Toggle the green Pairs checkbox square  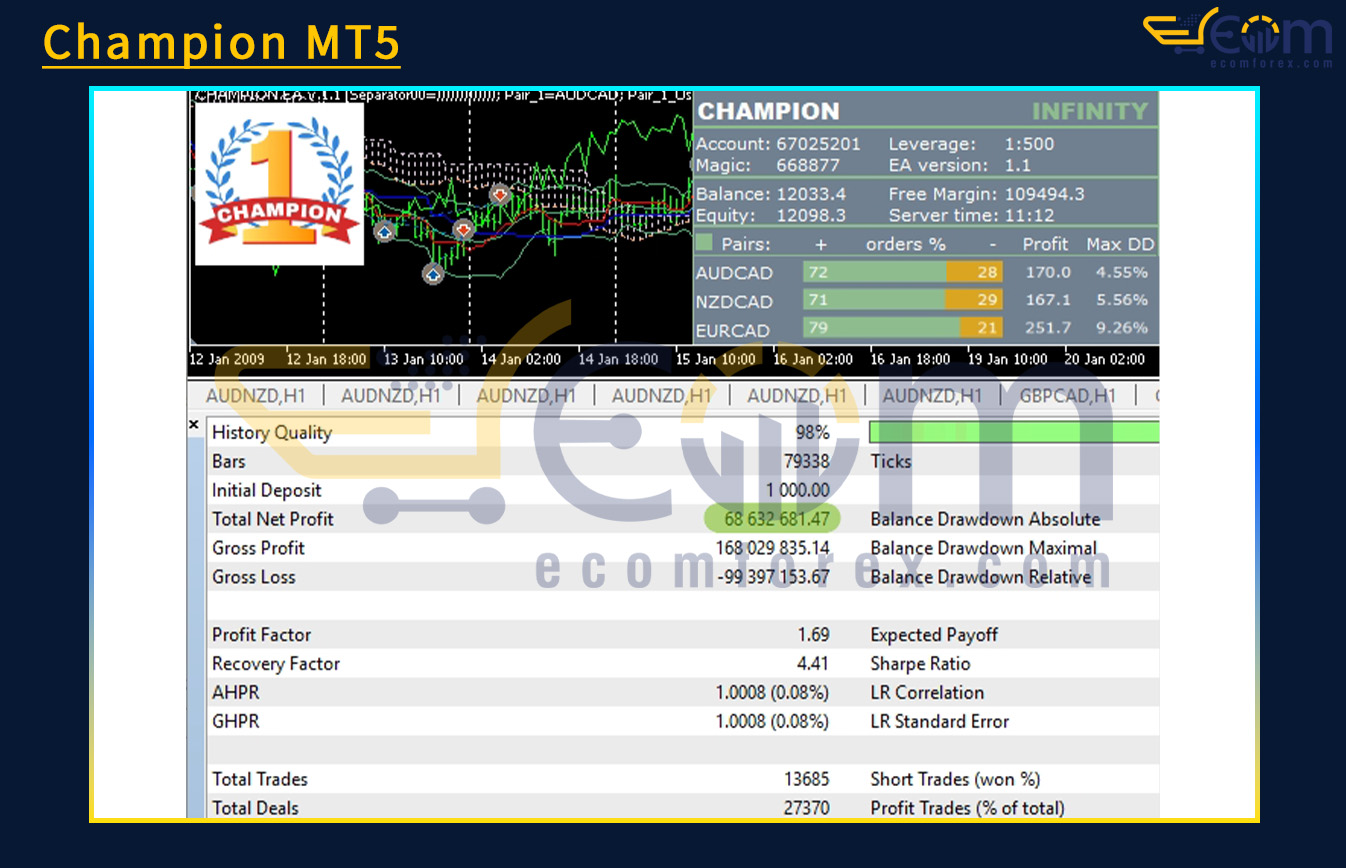pos(704,243)
